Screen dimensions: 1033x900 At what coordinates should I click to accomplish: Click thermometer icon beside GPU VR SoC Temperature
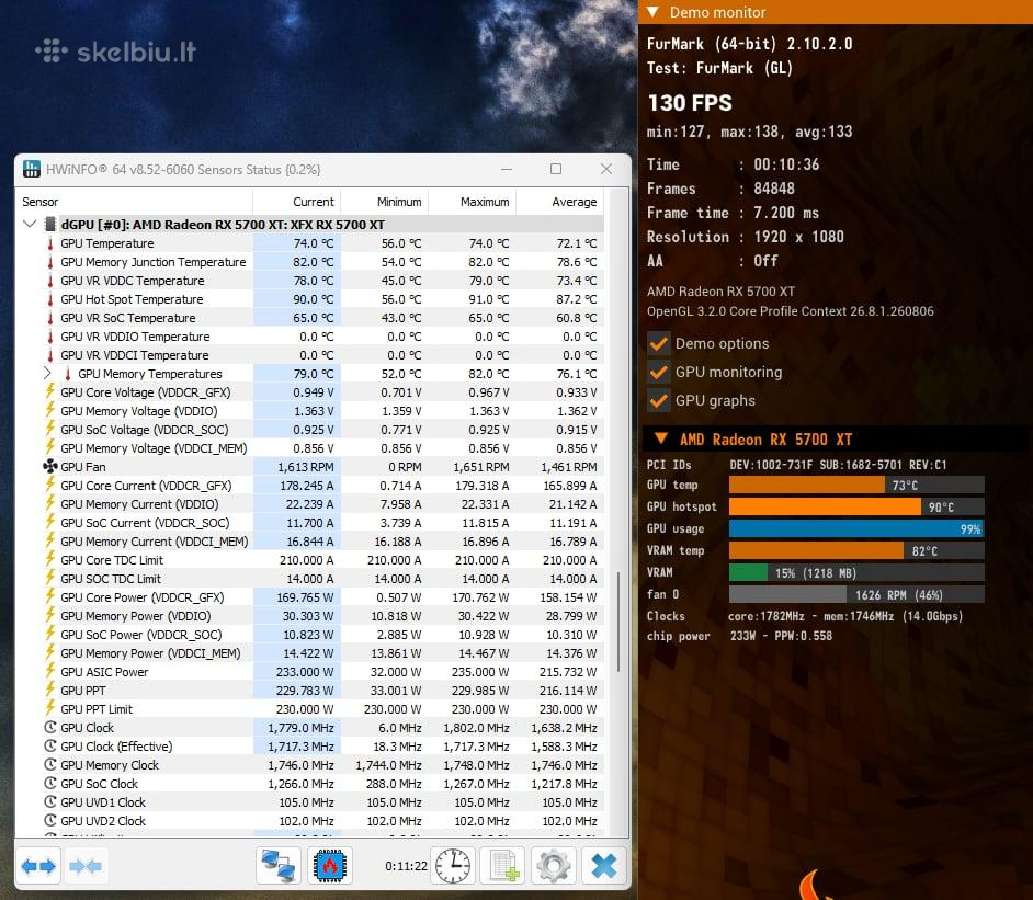pyautogui.click(x=50, y=318)
